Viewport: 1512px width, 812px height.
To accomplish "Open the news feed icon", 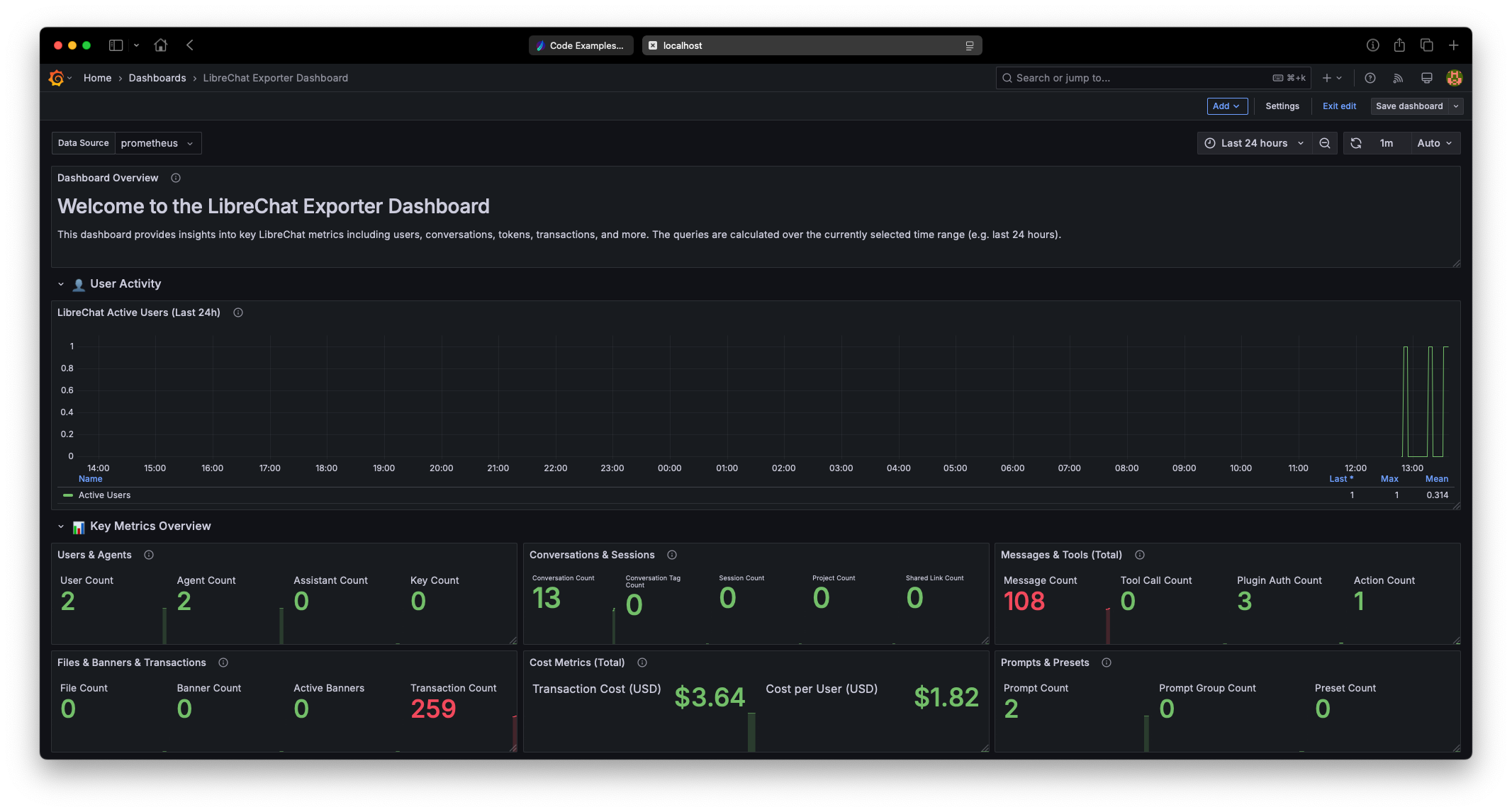I will pyautogui.click(x=1398, y=78).
